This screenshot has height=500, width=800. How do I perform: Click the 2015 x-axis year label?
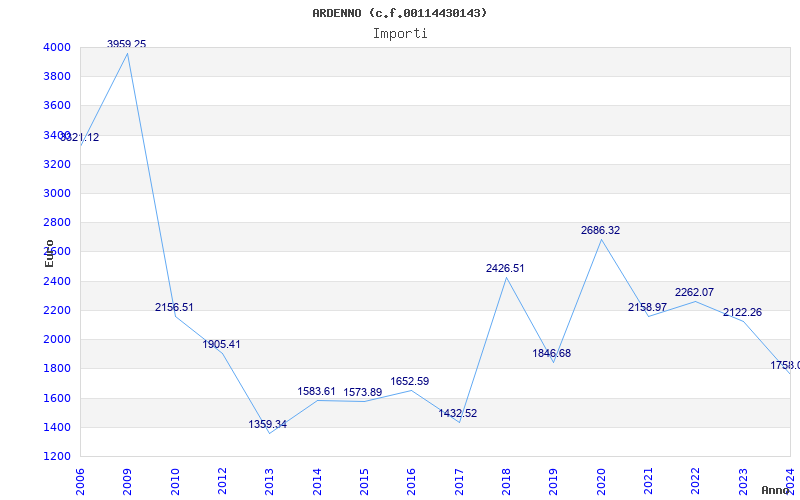point(364,482)
